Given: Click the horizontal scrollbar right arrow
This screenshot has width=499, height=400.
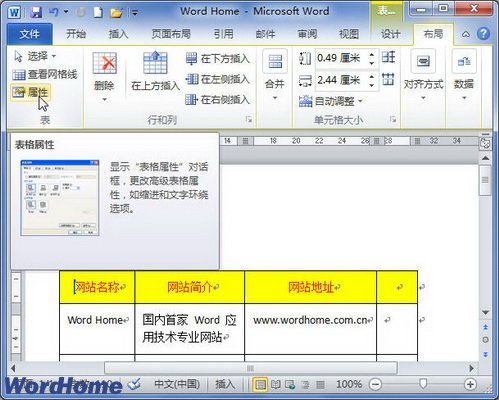Looking at the screenshot, I should pos(471,368).
